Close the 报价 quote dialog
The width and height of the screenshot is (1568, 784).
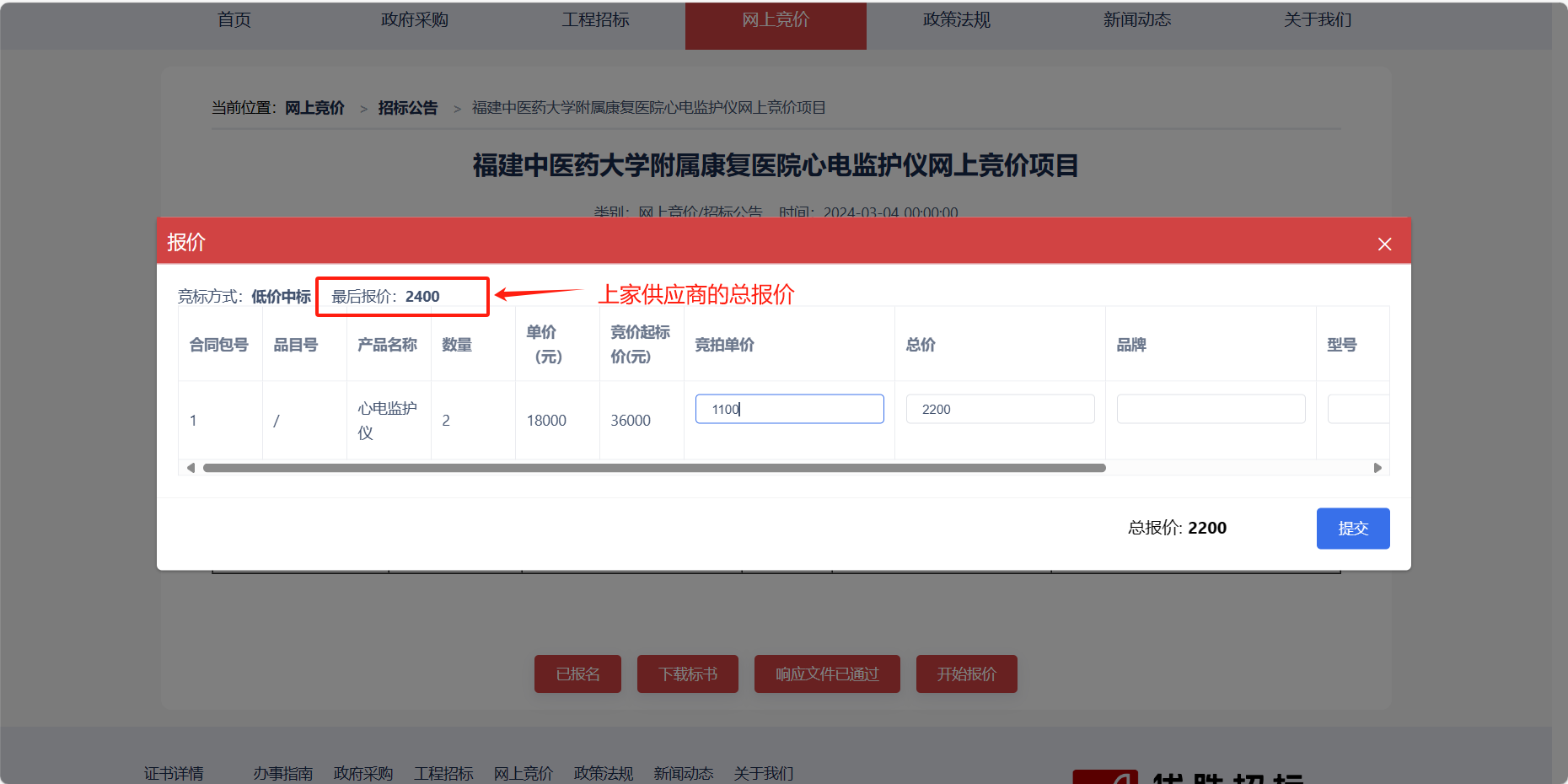1384,244
